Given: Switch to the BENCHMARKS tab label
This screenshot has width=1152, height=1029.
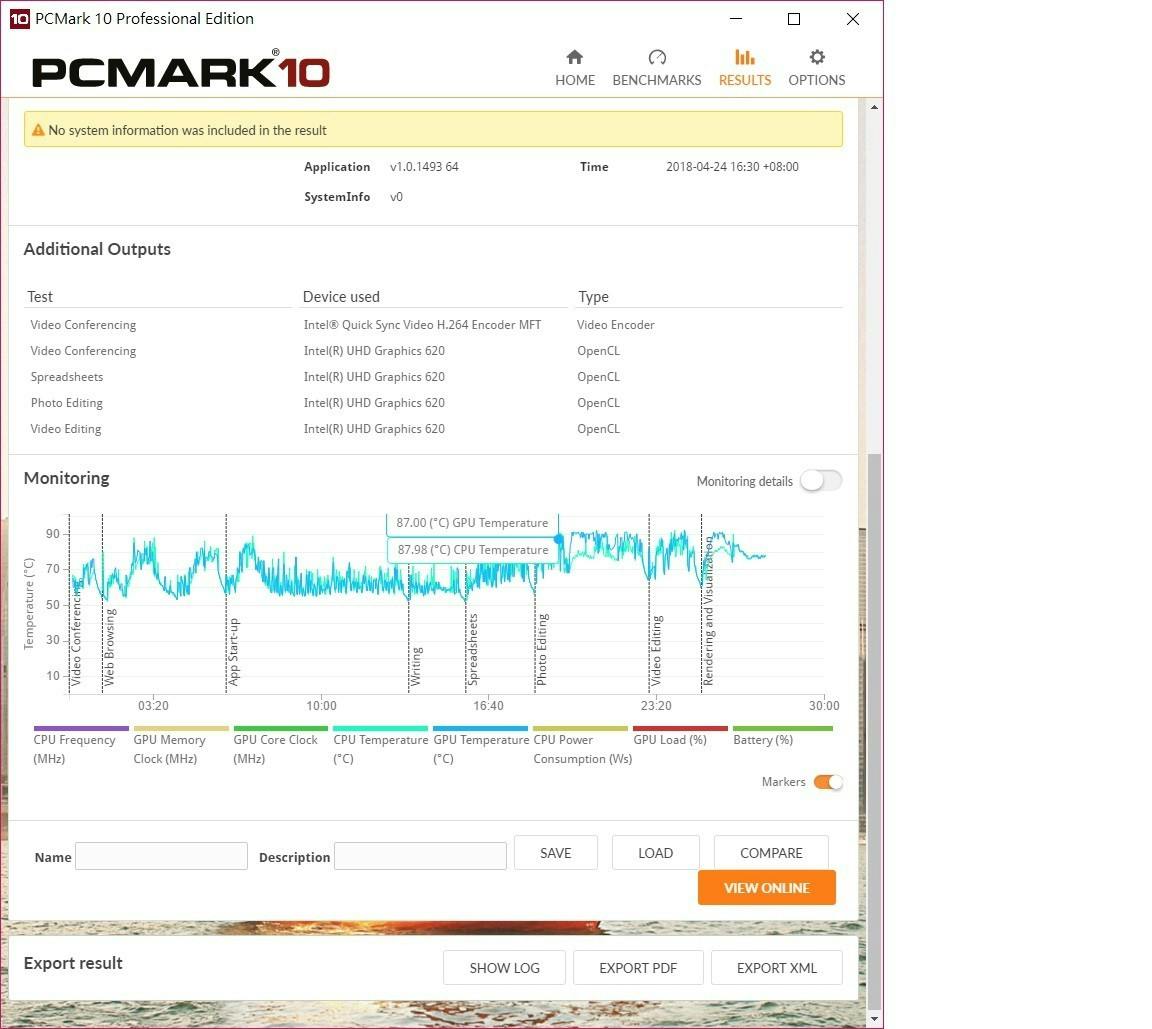Looking at the screenshot, I should click(657, 80).
